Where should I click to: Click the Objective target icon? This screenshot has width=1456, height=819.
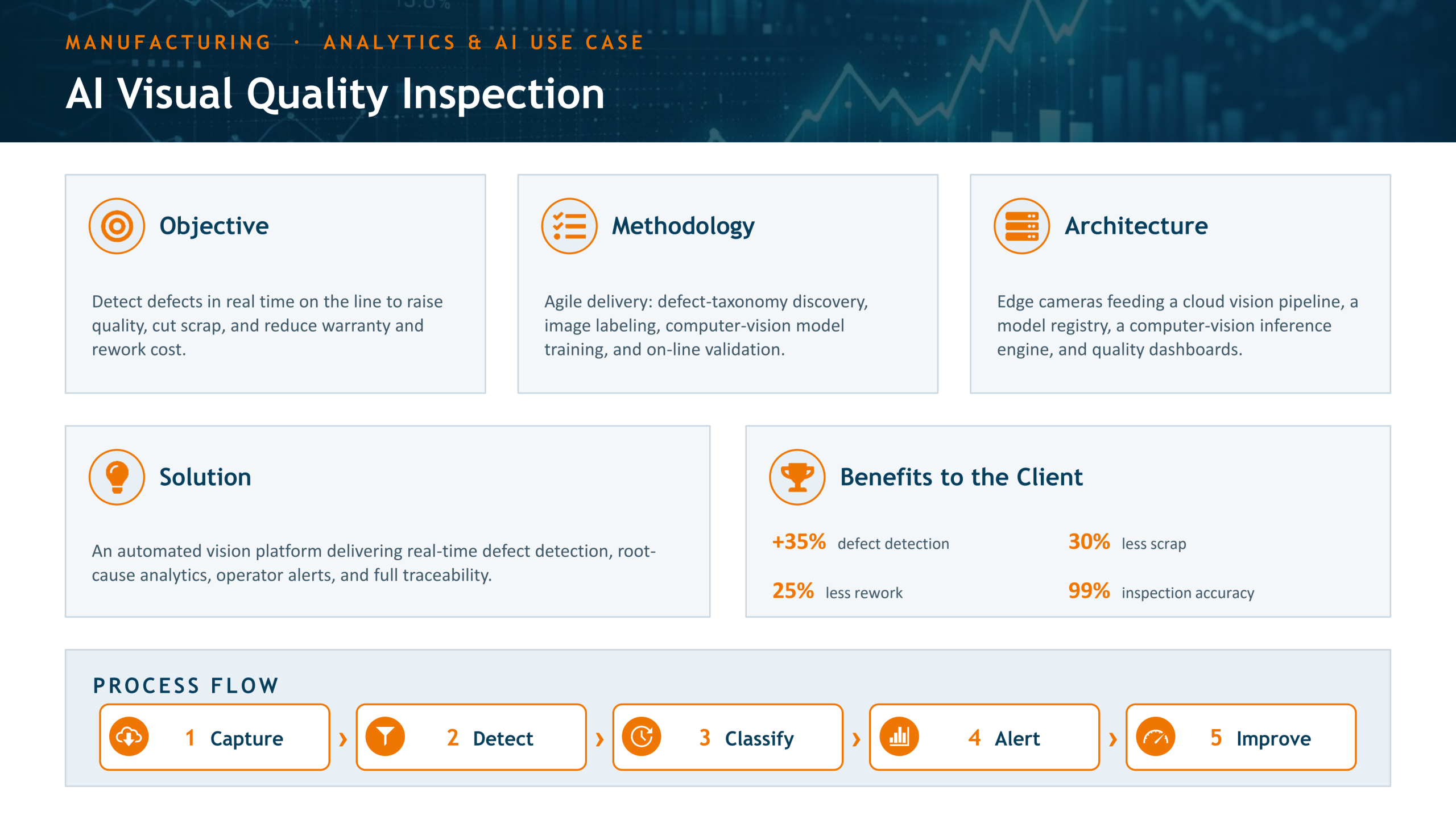(x=117, y=226)
